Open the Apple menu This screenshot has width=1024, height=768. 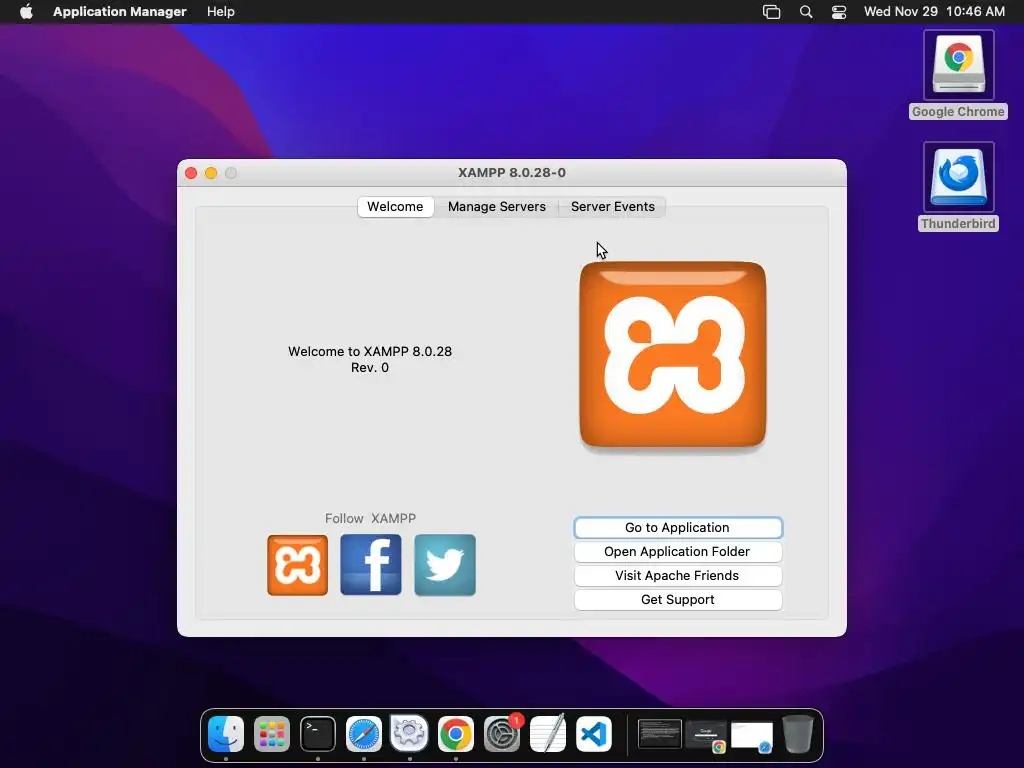pyautogui.click(x=26, y=12)
